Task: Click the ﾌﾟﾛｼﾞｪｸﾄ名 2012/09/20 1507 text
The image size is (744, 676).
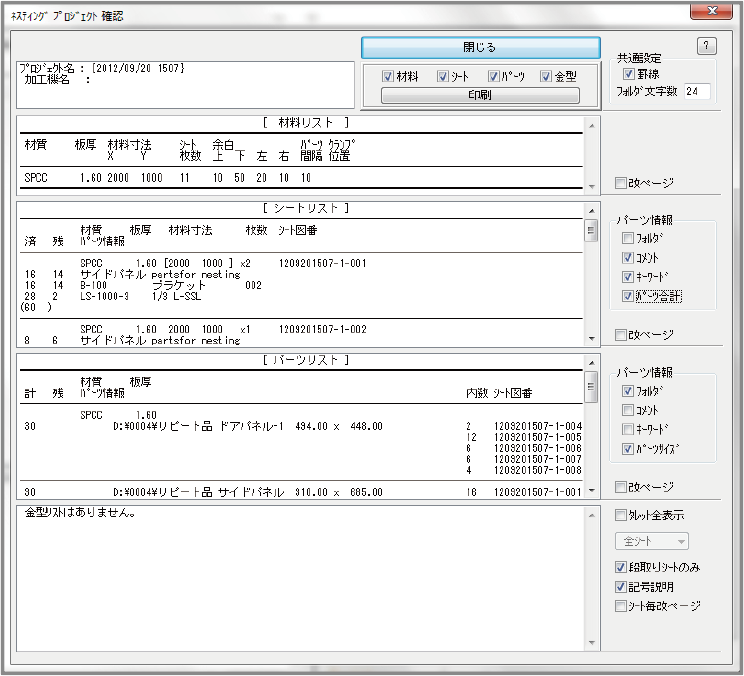Action: coord(102,68)
